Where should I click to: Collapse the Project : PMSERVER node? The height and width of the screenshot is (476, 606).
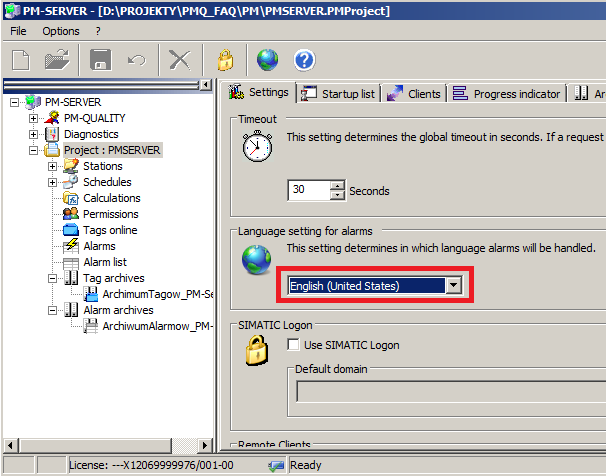(x=33, y=150)
